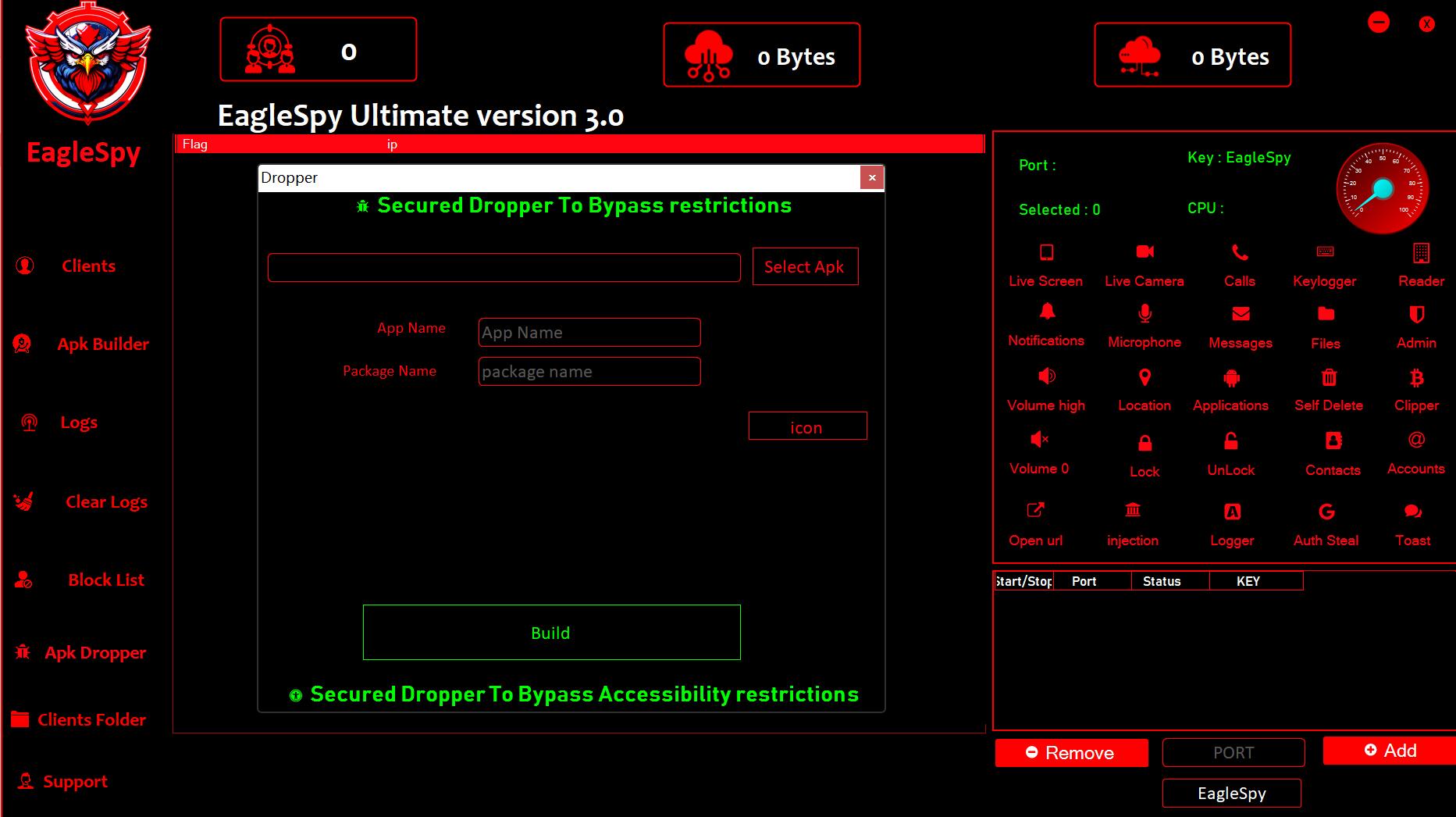The height and width of the screenshot is (817, 1456).
Task: Open the Clients sidebar item
Action: coord(88,266)
